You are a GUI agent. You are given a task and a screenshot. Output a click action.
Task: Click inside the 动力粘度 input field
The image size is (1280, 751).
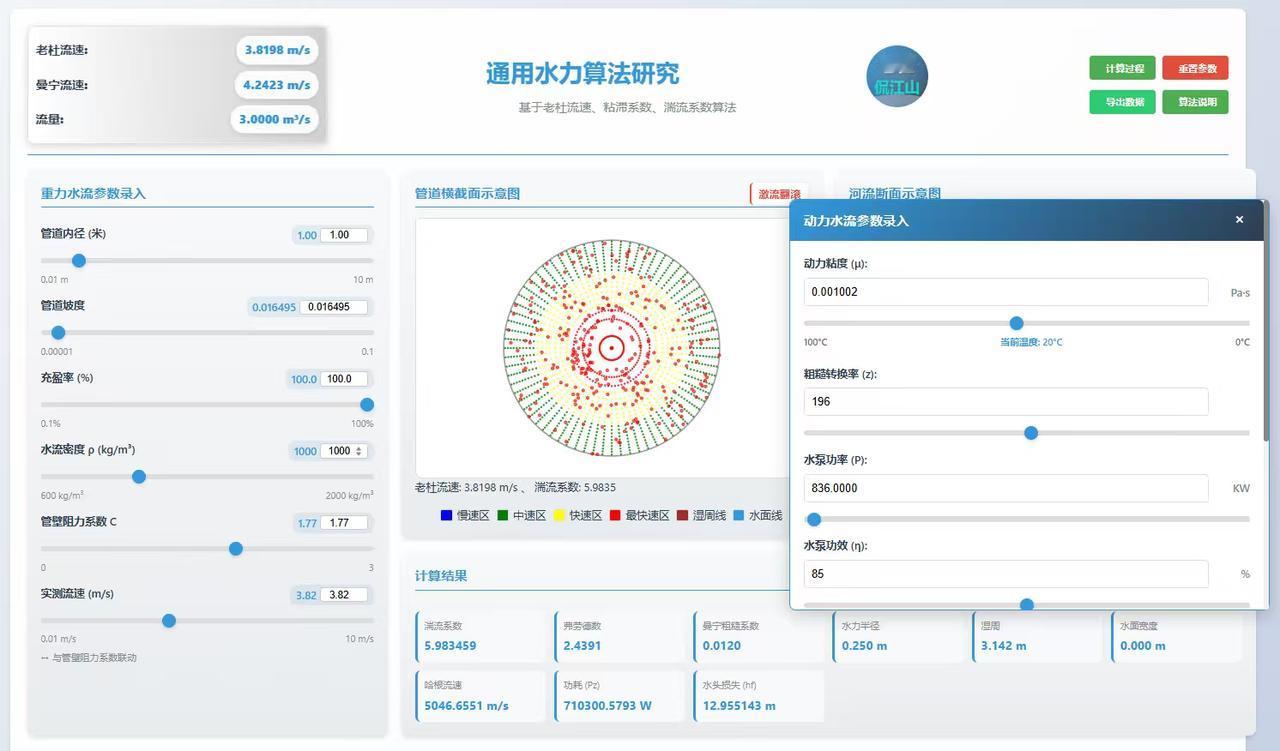point(1005,291)
